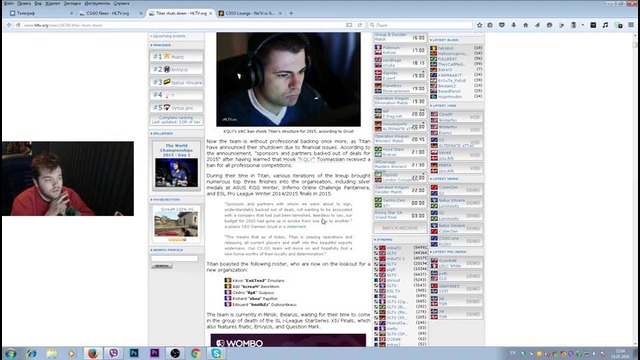Open media player icon in taskbar

[72, 353]
